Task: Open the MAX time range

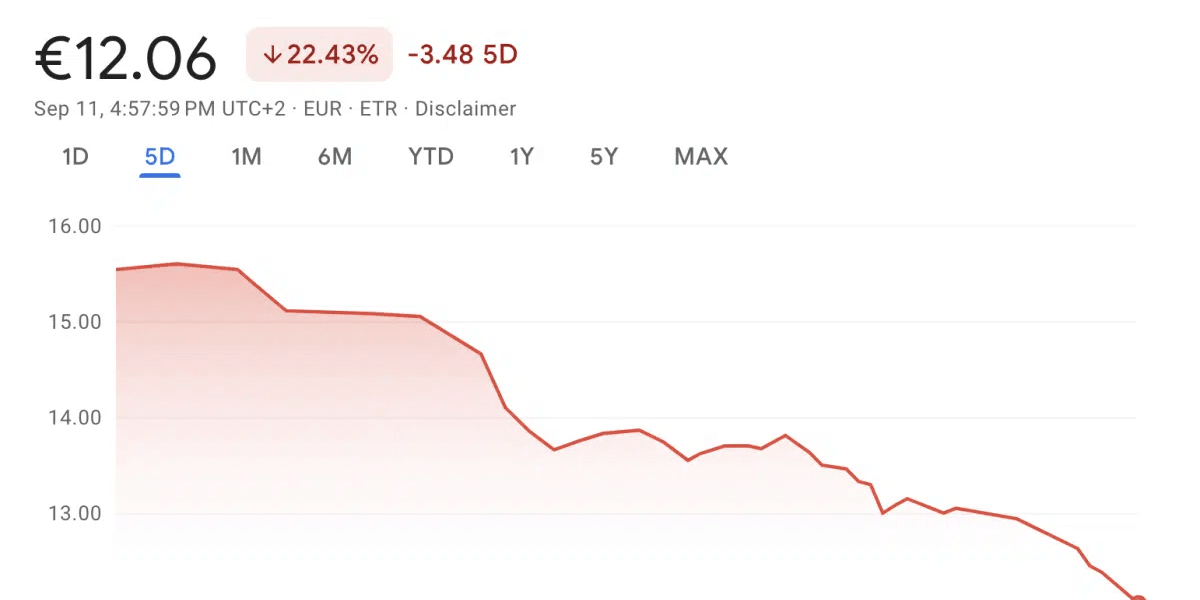Action: [700, 157]
